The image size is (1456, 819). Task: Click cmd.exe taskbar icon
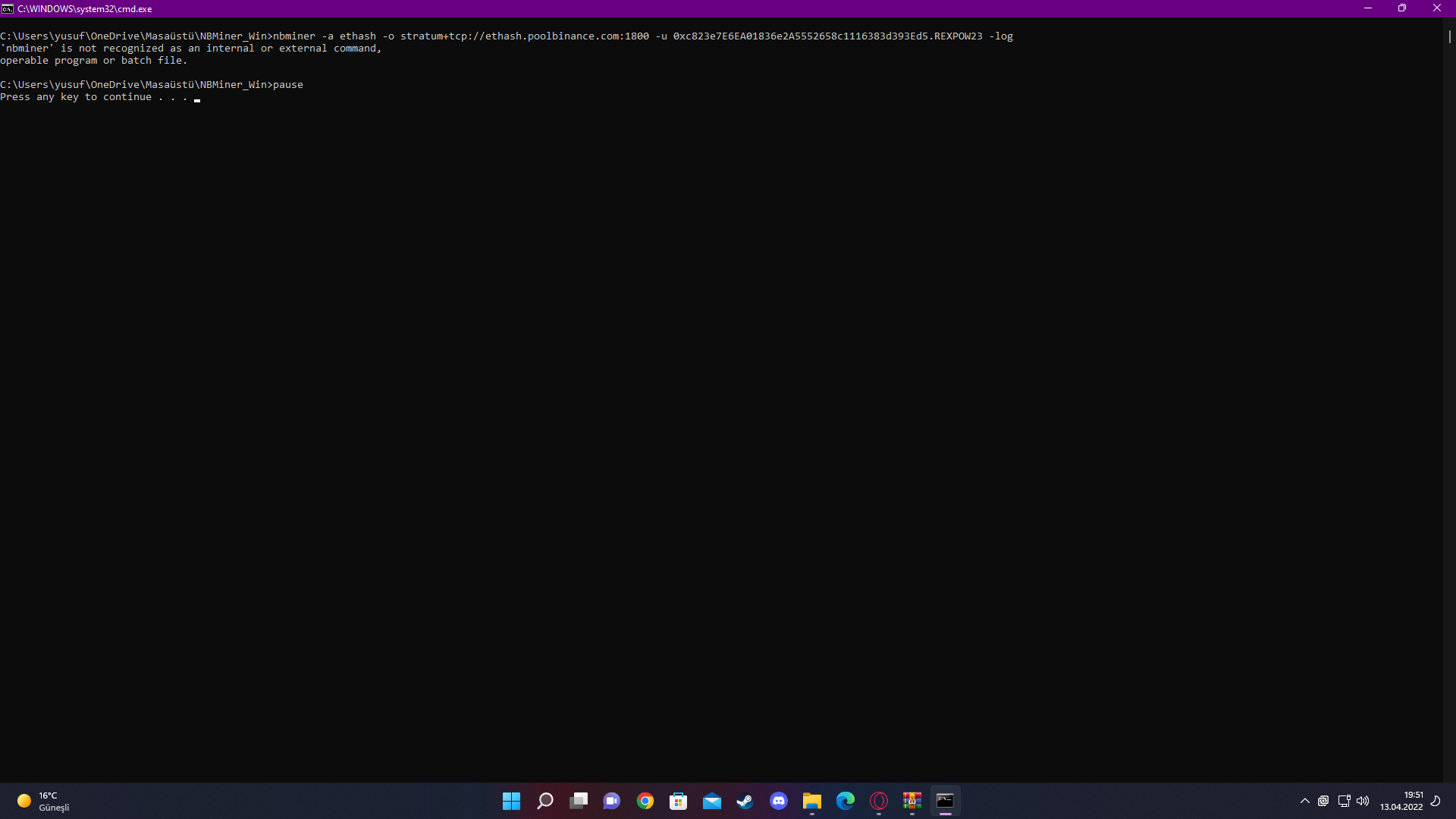pyautogui.click(x=945, y=801)
